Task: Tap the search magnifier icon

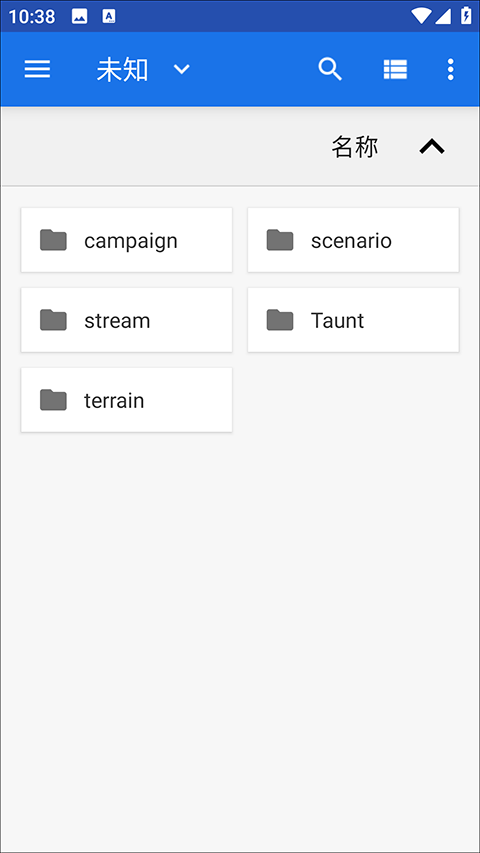Action: 330,70
